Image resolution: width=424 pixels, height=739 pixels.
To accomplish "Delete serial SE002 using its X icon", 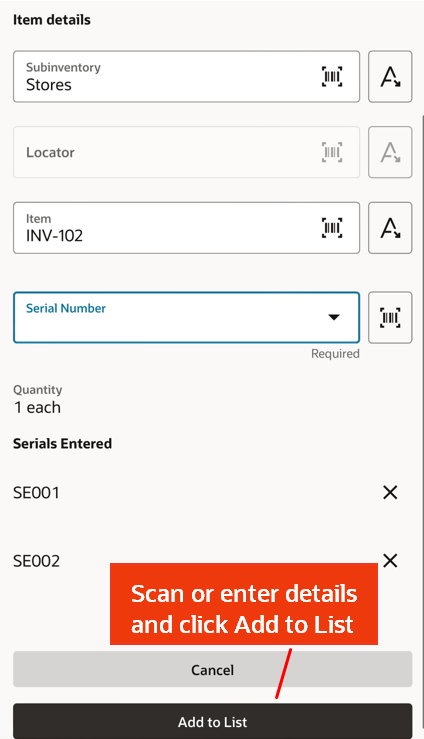I will (x=390, y=561).
